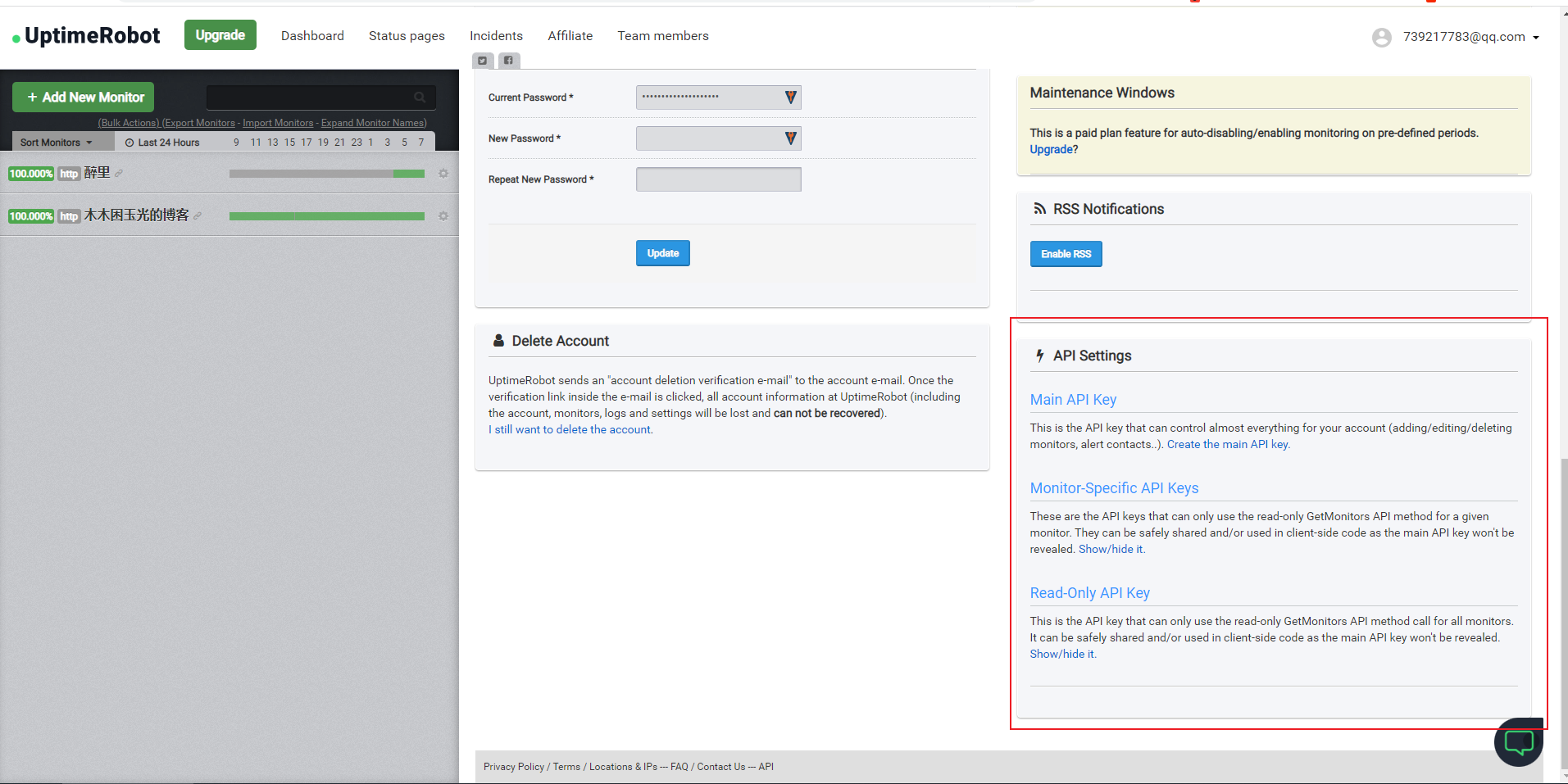Open the Sort Monitors dropdown
Screen dimensions: 1568x784
coord(56,143)
